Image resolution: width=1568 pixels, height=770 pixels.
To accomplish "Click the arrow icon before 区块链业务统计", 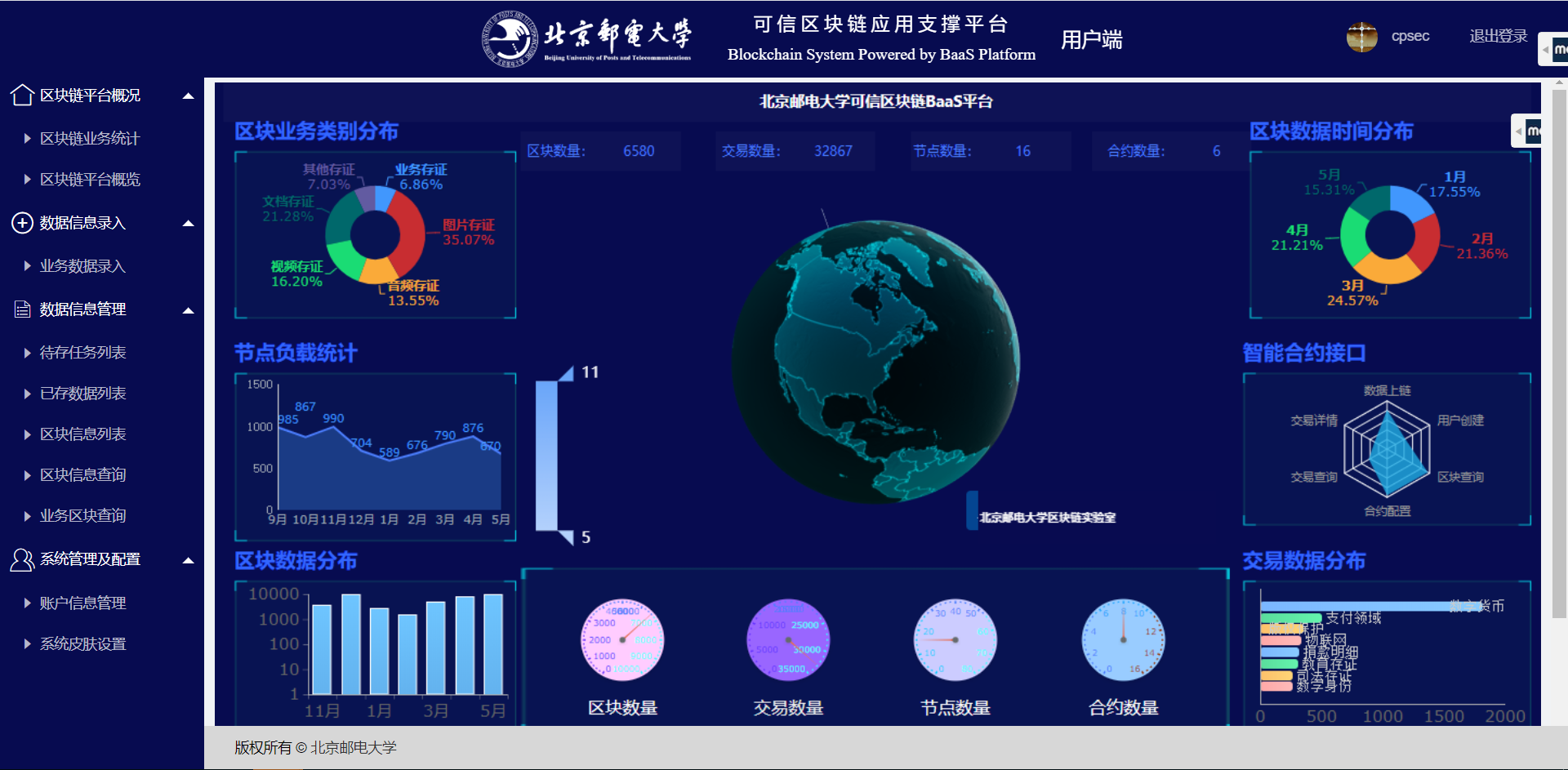I will click(x=28, y=139).
